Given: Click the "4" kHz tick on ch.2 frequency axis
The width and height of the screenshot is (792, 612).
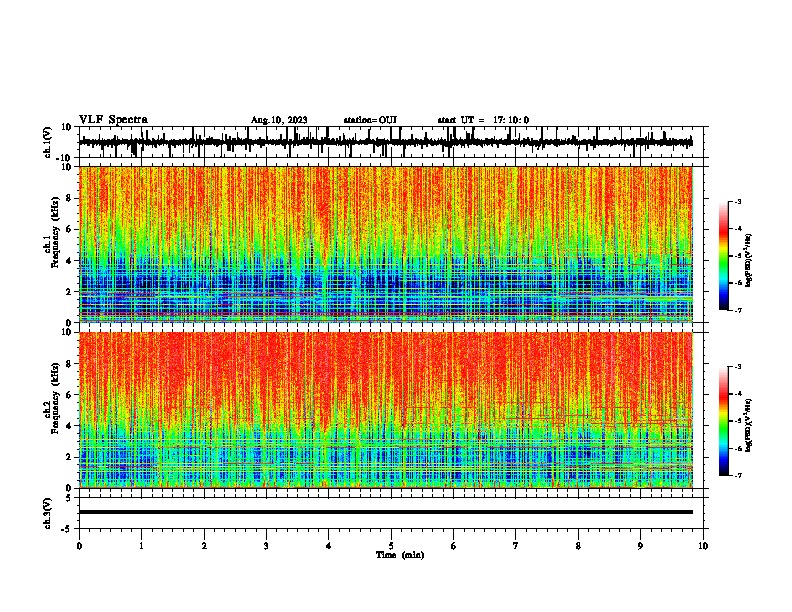Looking at the screenshot, I should (x=69, y=426).
